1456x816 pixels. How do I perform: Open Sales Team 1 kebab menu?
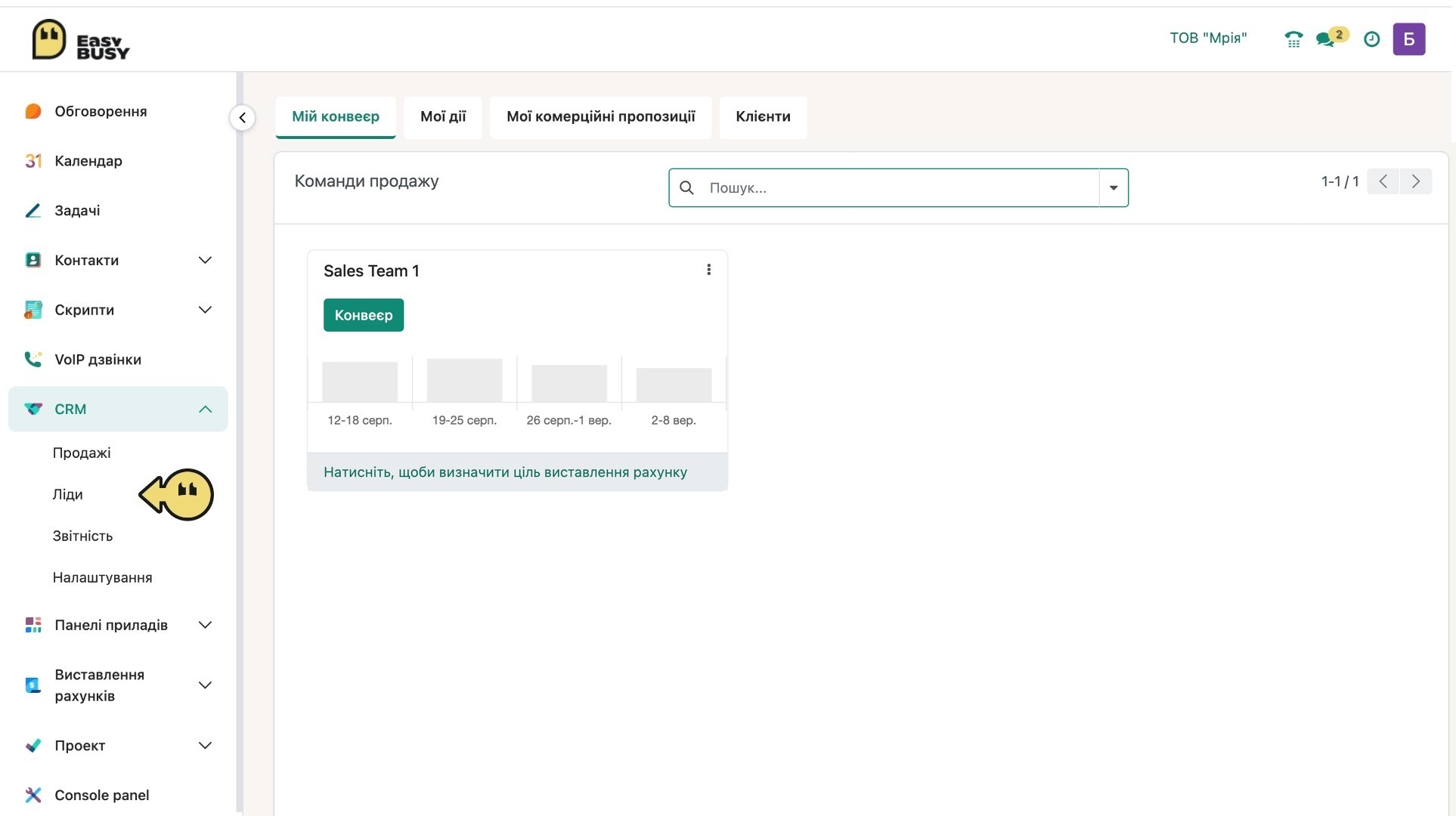[708, 270]
